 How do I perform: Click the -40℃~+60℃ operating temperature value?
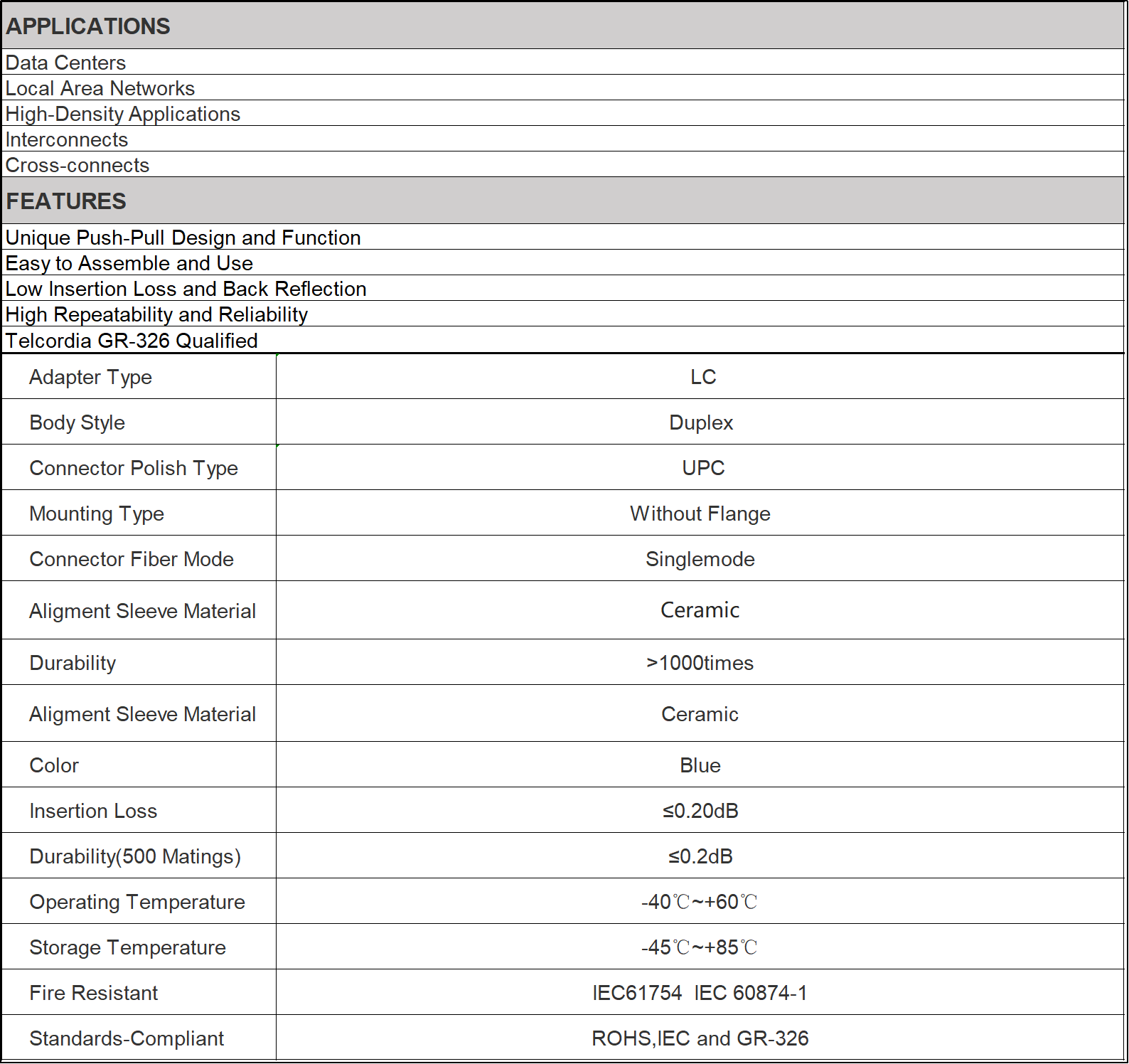[x=700, y=902]
